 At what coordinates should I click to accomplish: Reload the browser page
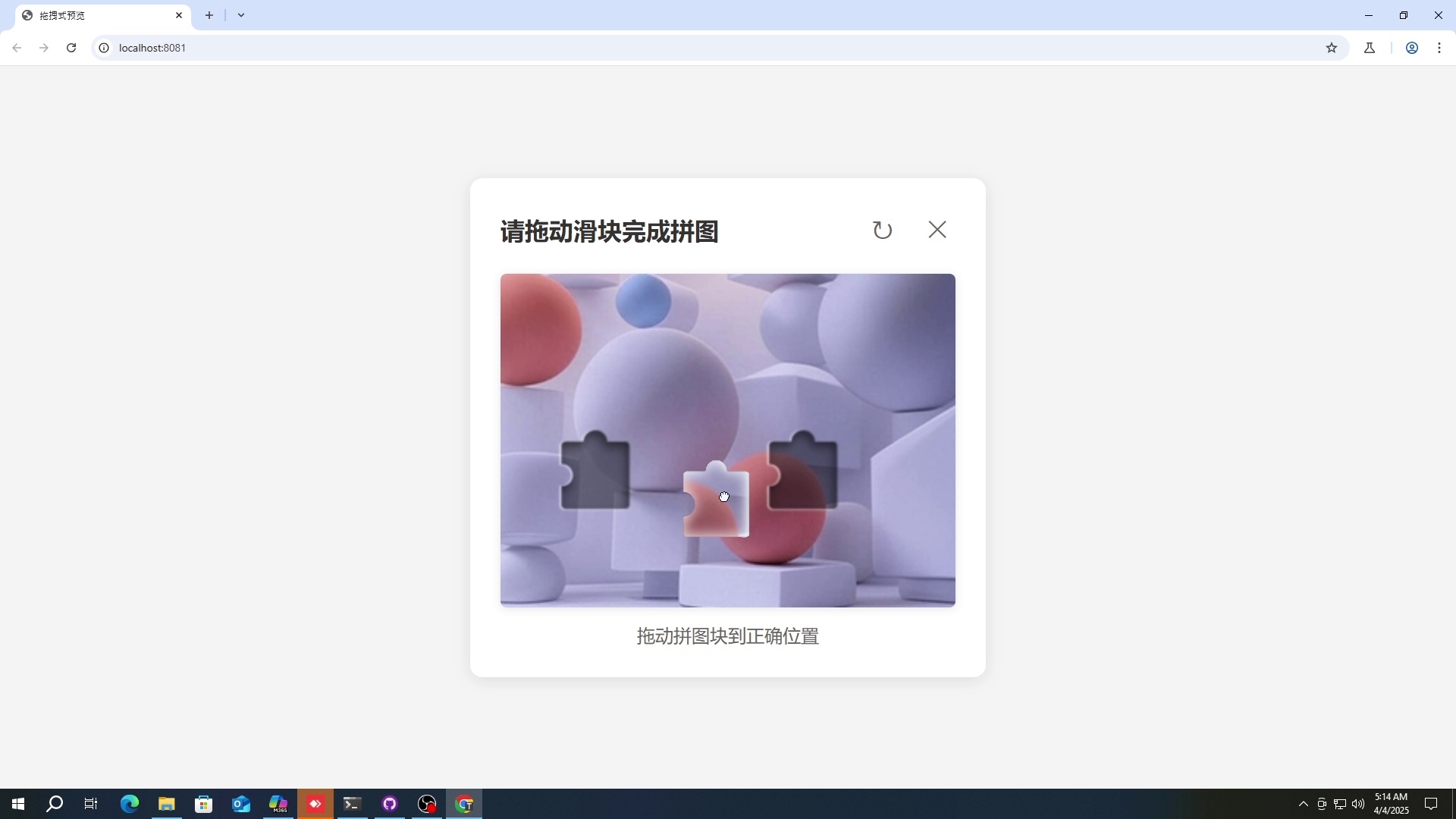click(71, 48)
